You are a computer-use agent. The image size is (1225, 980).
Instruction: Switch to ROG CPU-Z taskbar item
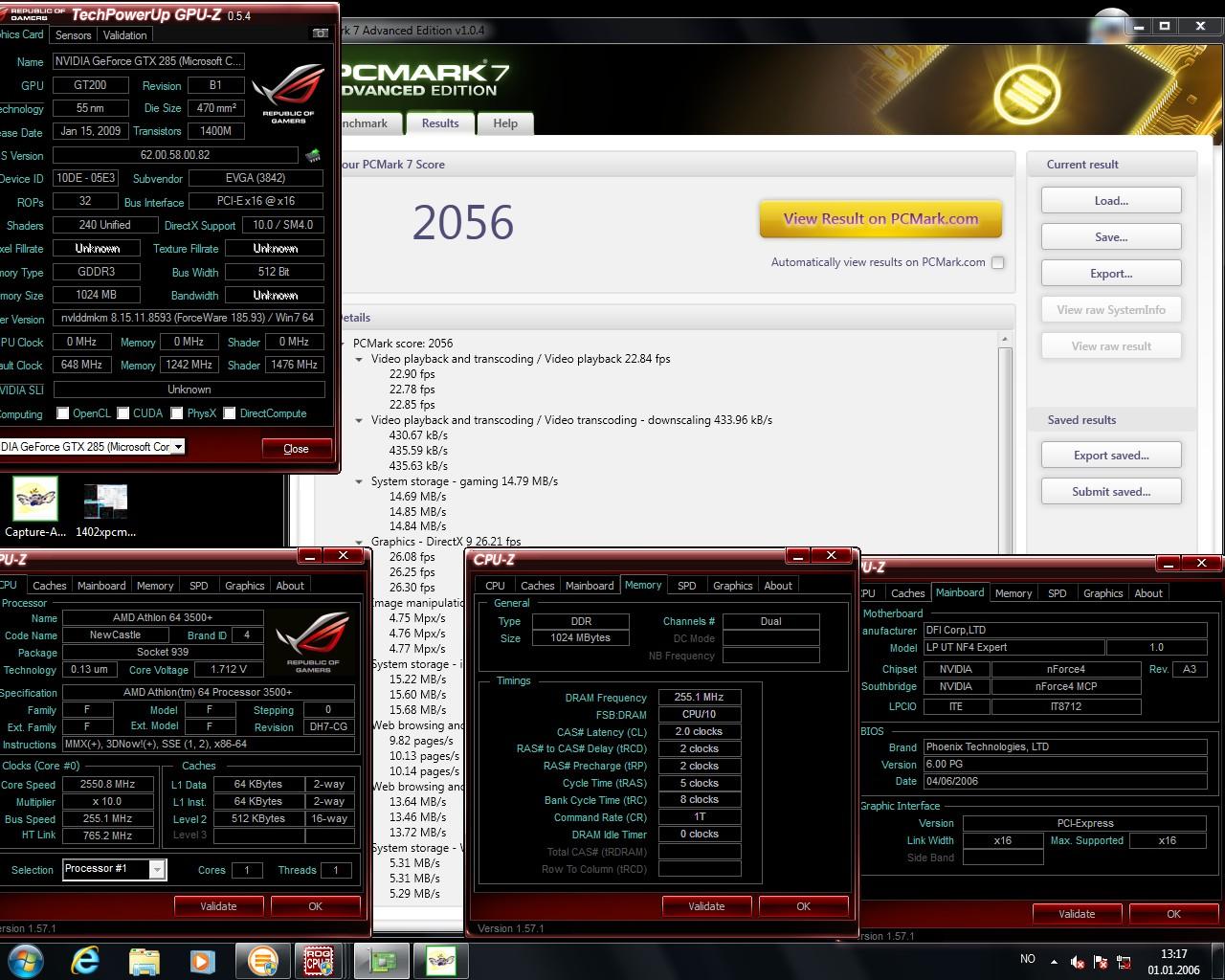click(319, 960)
